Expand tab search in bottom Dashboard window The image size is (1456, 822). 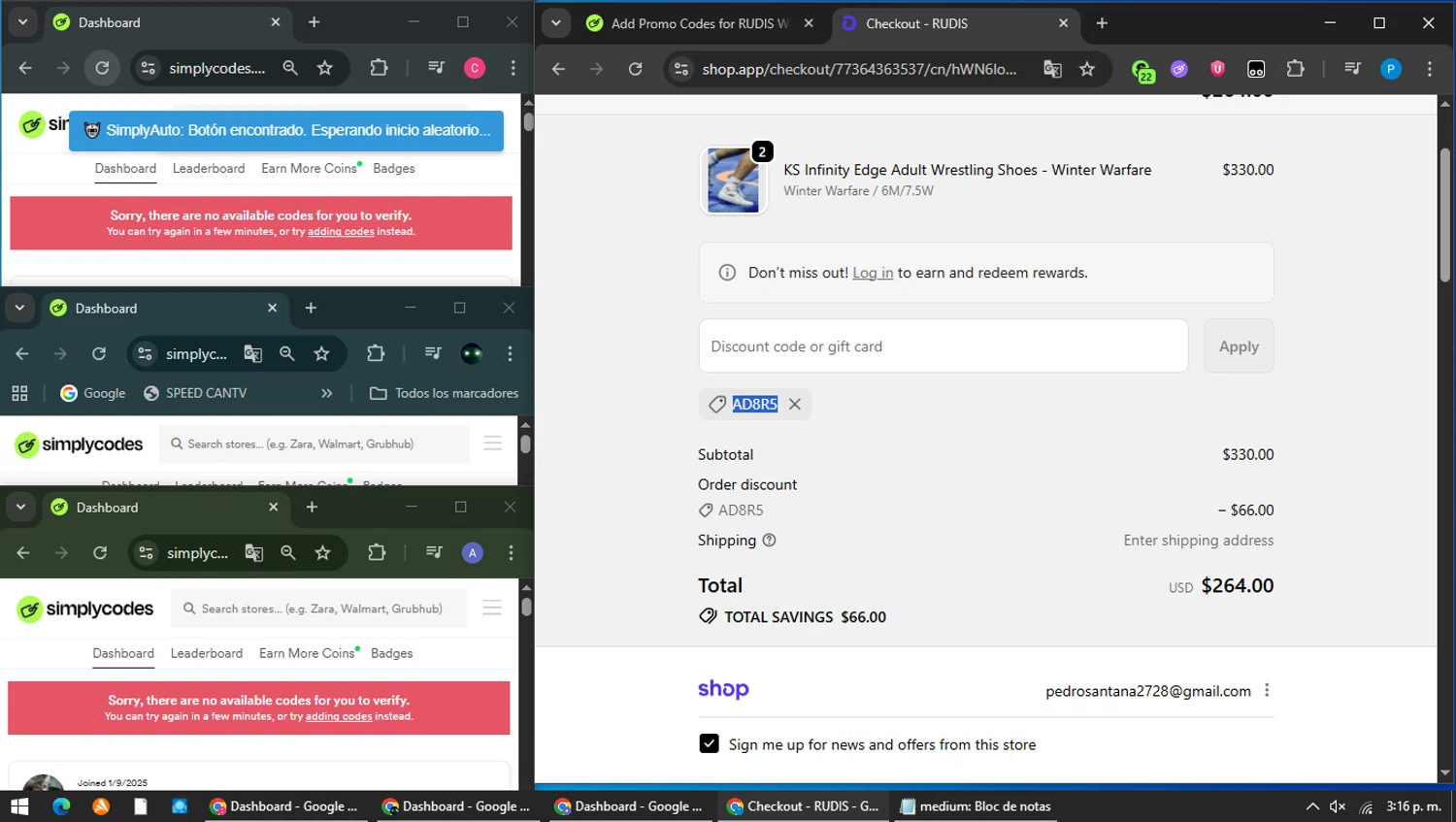[x=20, y=507]
